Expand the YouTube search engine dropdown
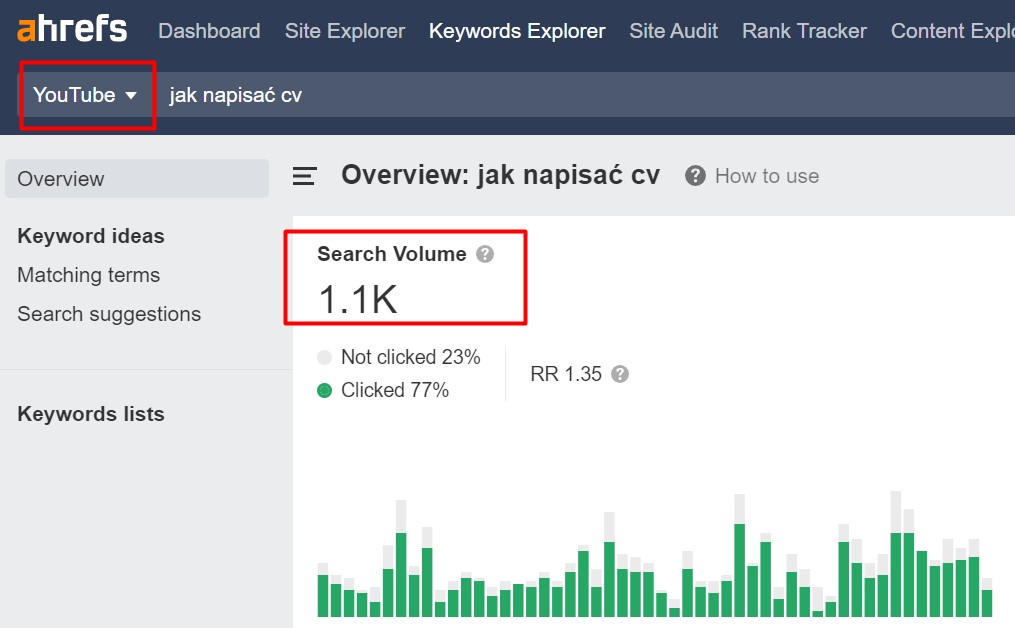The height and width of the screenshot is (628, 1015). [x=86, y=95]
